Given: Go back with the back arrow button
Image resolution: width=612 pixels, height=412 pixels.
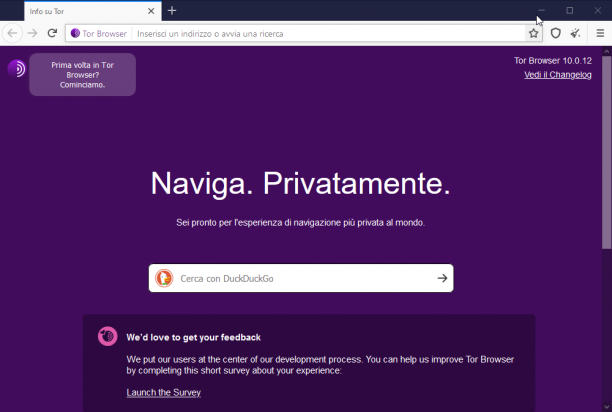Looking at the screenshot, I should click(12, 33).
